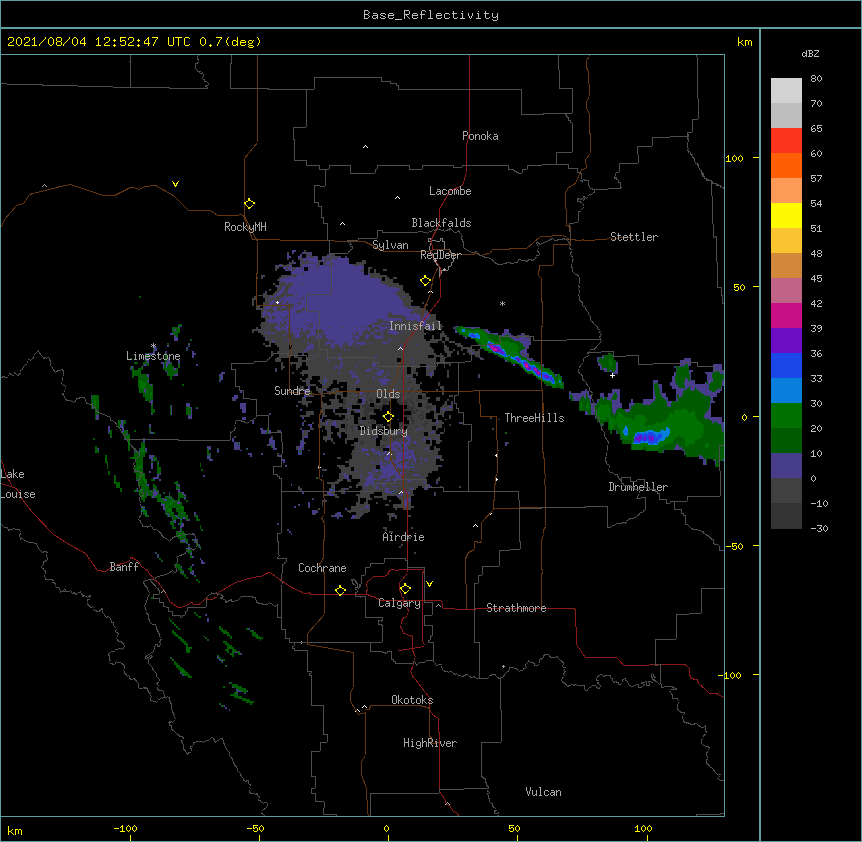Click the Olds label

(388, 394)
